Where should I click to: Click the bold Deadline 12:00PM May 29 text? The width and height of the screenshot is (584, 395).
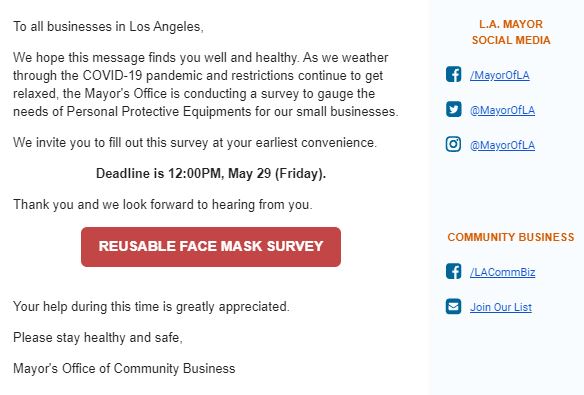click(211, 173)
